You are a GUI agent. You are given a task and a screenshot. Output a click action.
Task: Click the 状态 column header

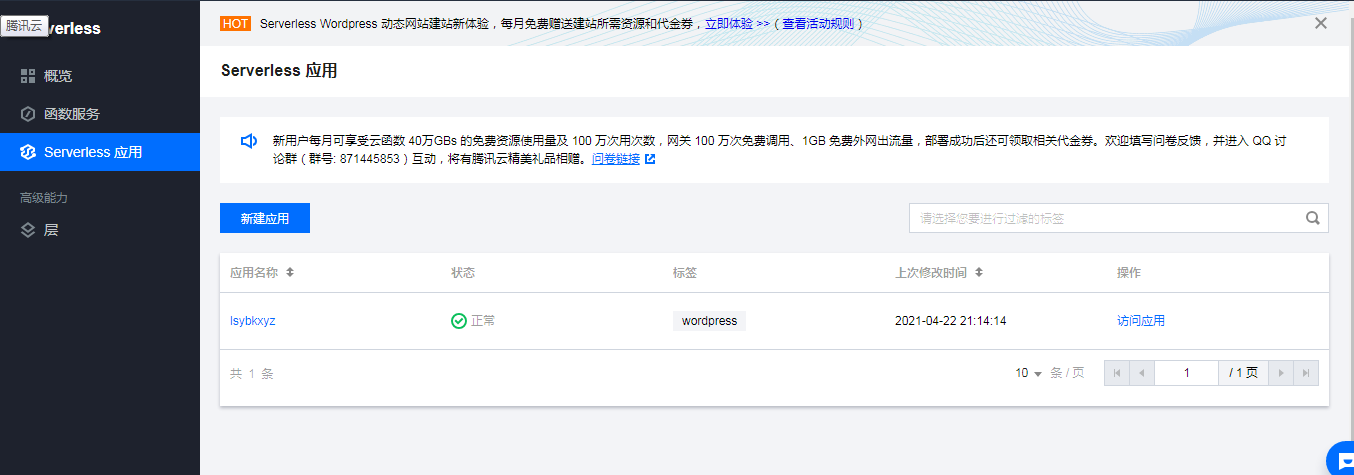(x=463, y=272)
